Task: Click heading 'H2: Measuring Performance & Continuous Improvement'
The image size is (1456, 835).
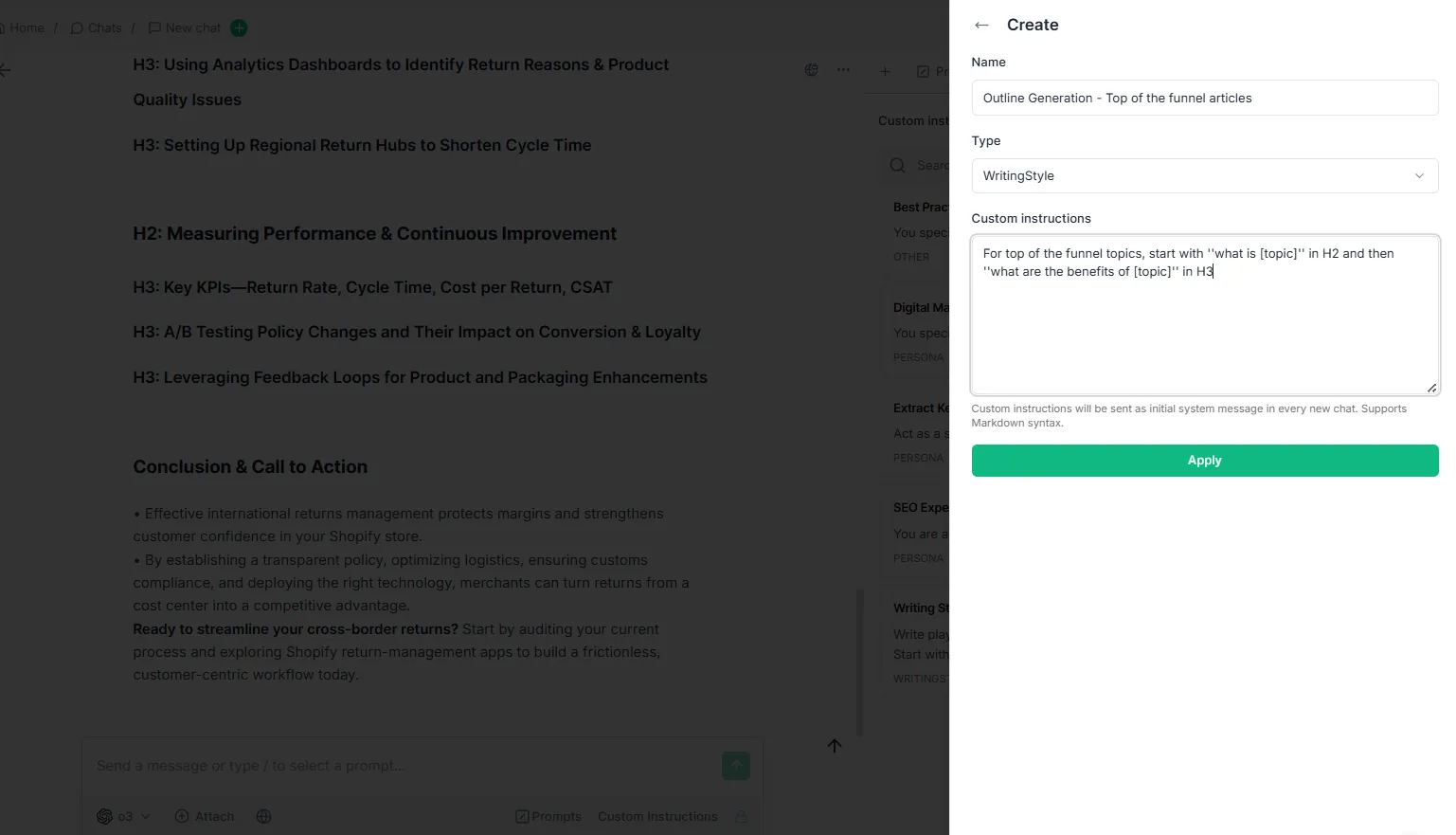Action: tap(374, 233)
